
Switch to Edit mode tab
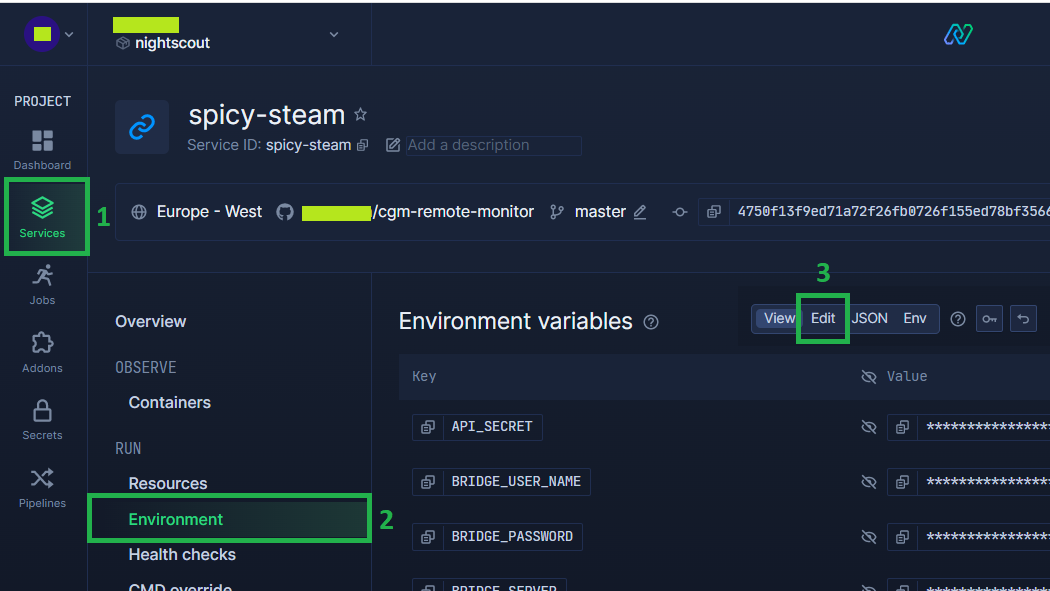(x=823, y=319)
